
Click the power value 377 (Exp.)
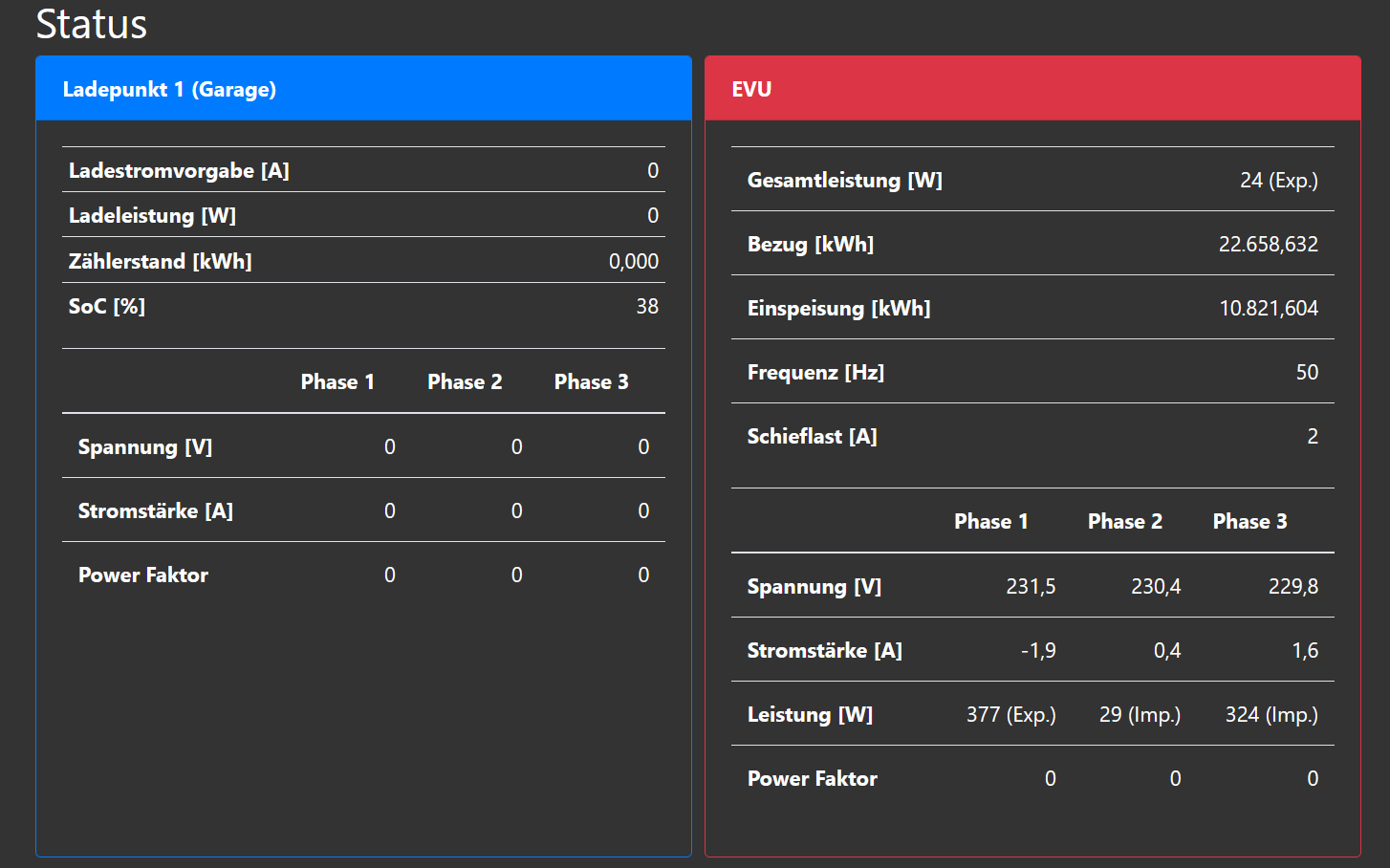point(1010,714)
